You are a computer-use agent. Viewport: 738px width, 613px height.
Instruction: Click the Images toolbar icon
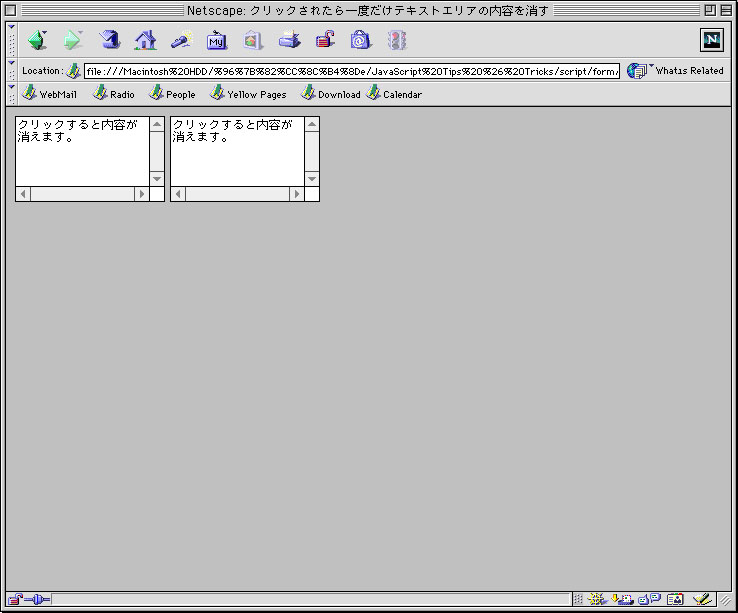252,40
